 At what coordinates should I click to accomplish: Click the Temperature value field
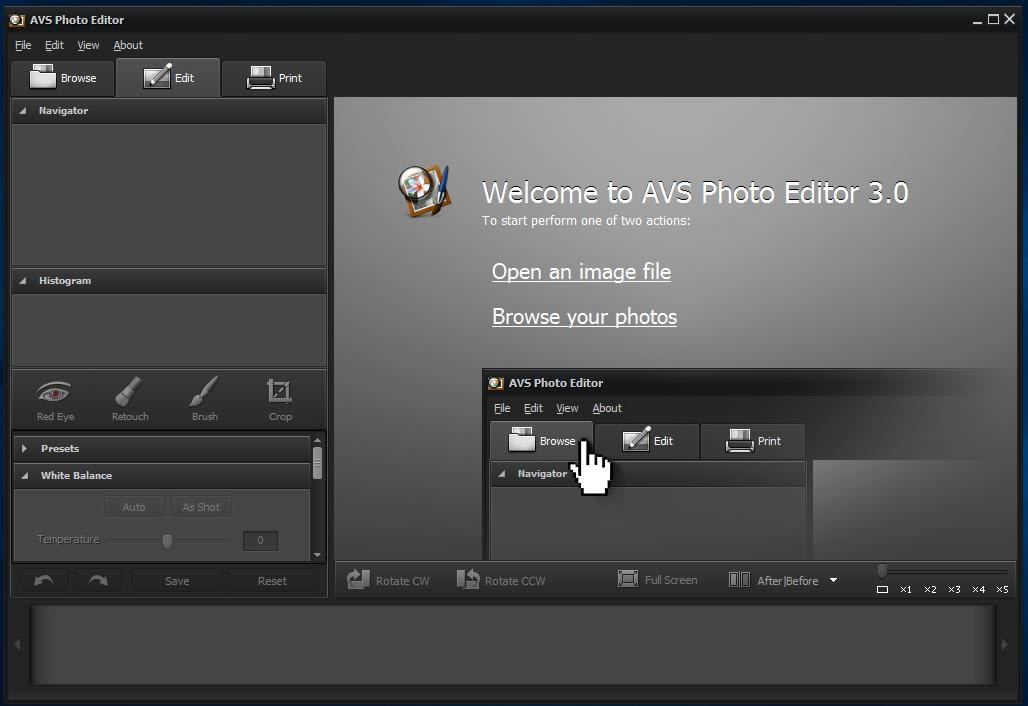(260, 540)
